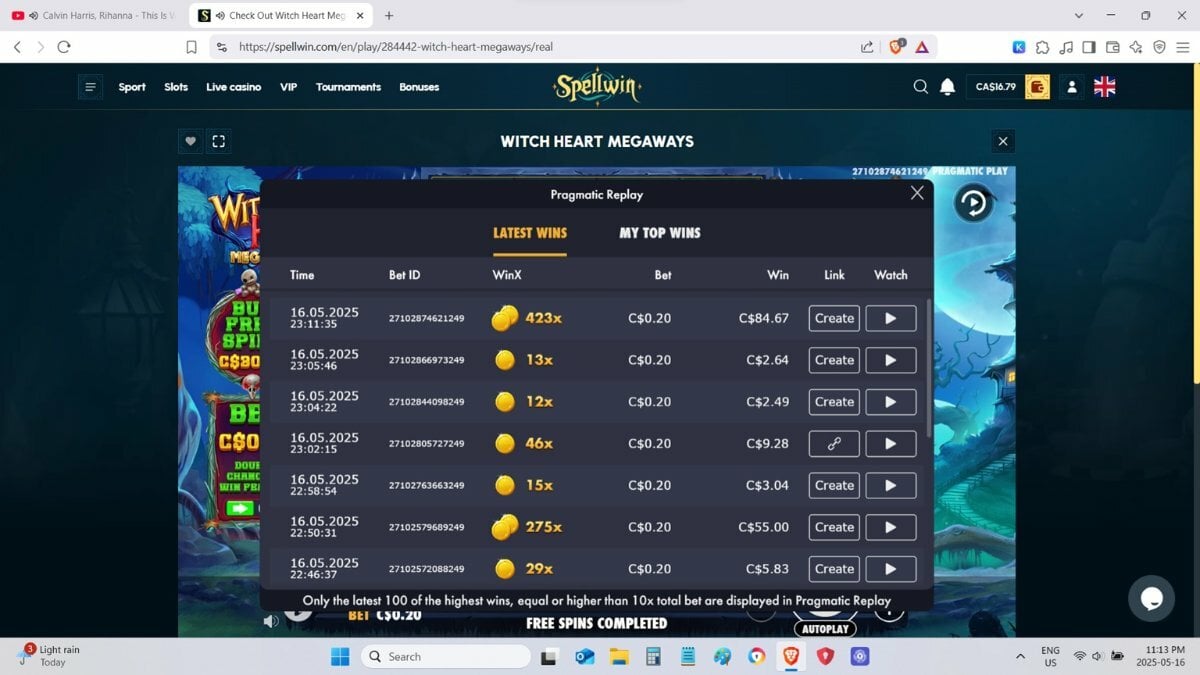Image resolution: width=1200 pixels, height=675 pixels.
Task: Open the yellow wallet deposit icon
Action: (x=1038, y=87)
